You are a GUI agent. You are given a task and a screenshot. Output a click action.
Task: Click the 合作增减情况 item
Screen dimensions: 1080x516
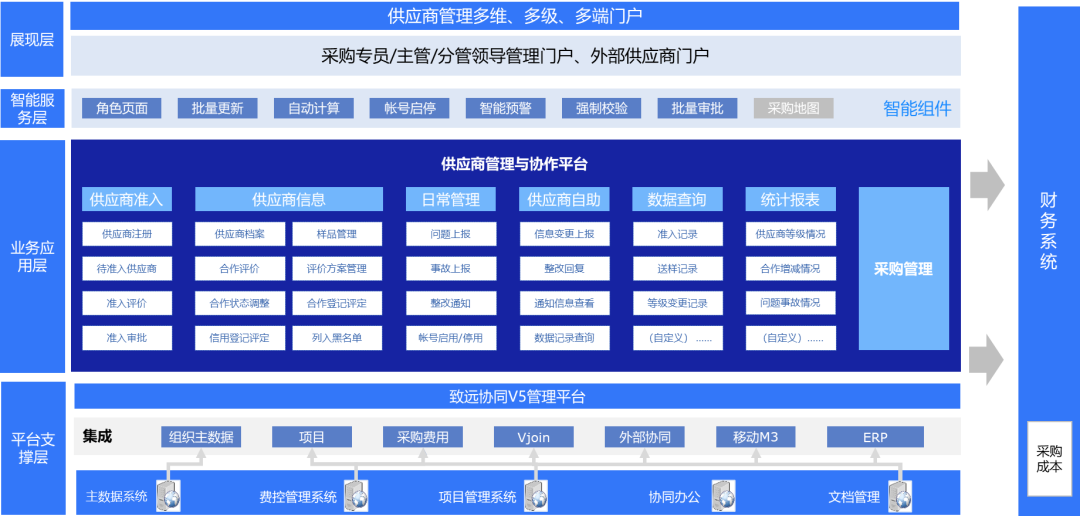(791, 269)
